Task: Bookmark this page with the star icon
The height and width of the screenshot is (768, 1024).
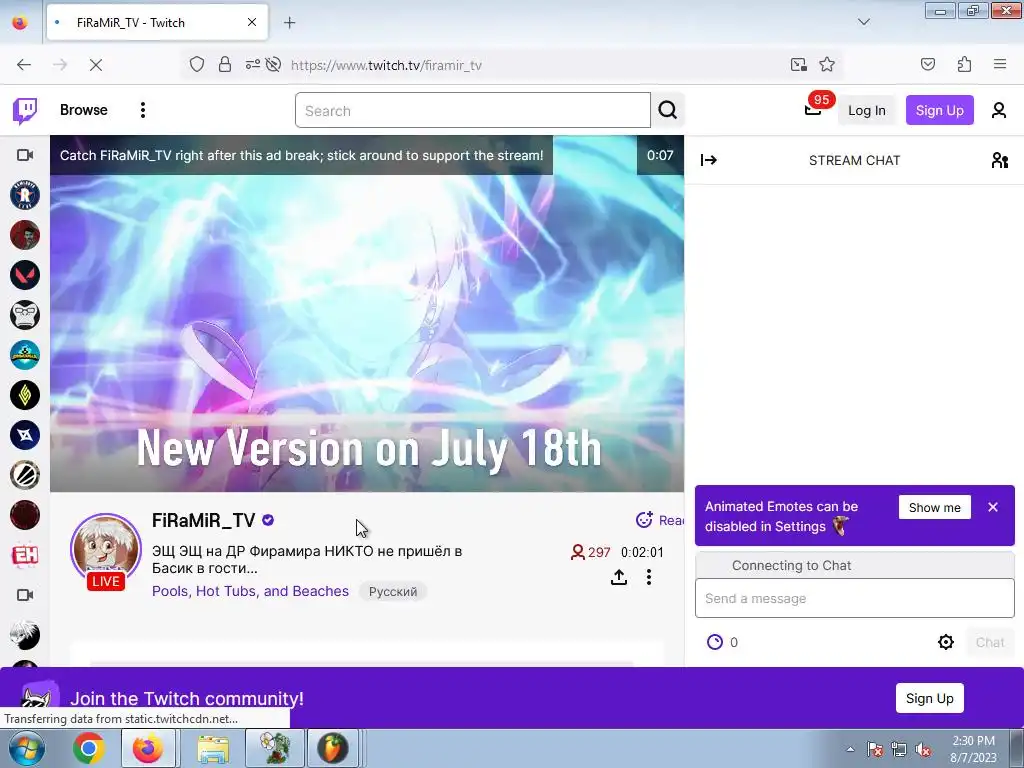Action: 827,65
